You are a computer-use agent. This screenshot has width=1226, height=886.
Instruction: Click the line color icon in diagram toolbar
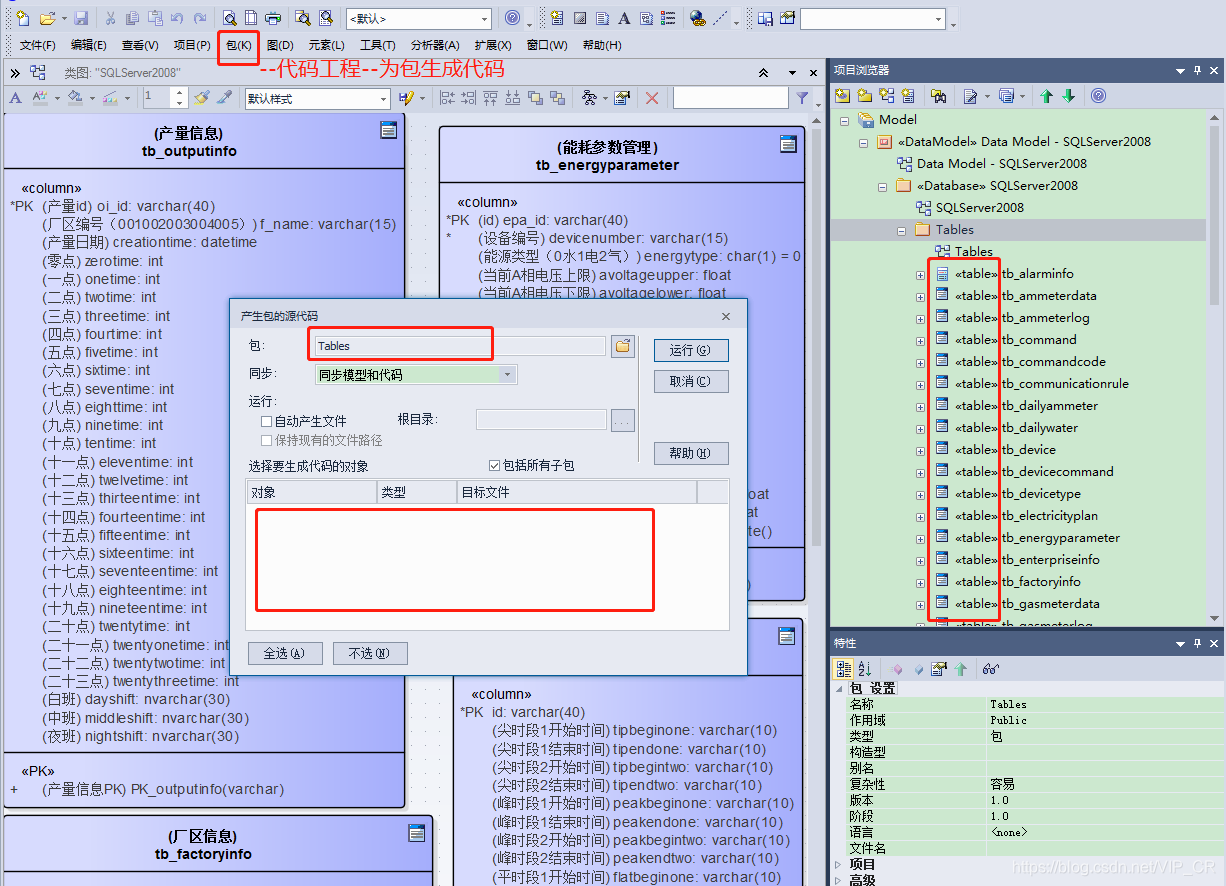click(x=110, y=98)
